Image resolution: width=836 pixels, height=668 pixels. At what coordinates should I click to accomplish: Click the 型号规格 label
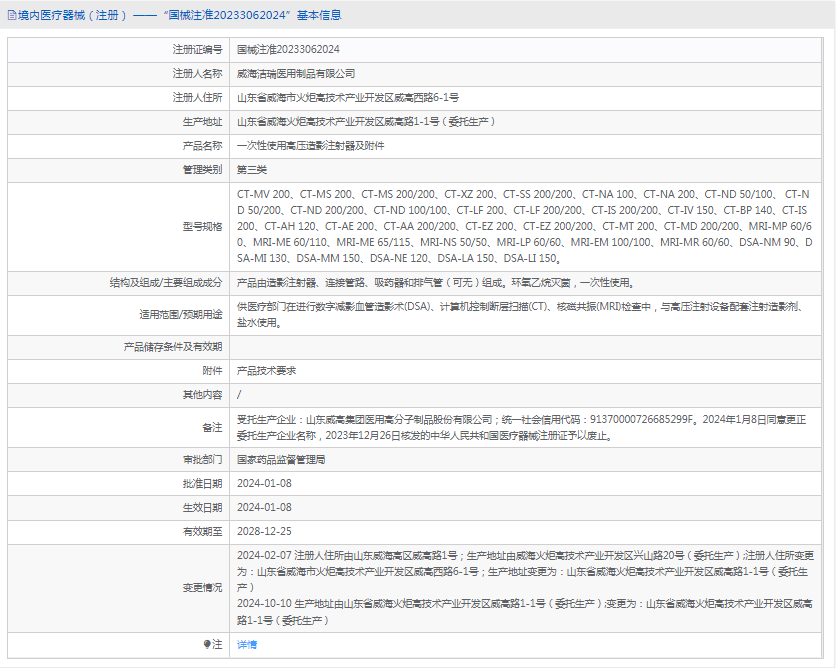[x=202, y=227]
